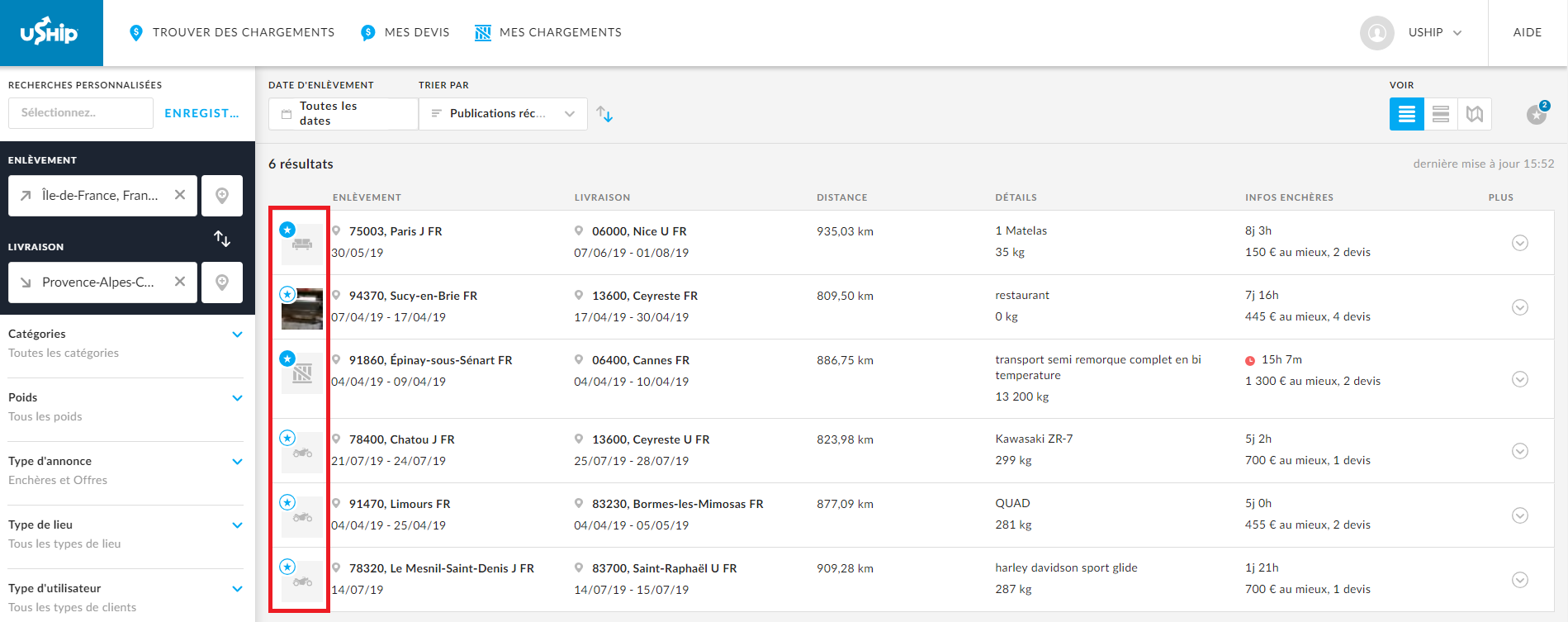Image resolution: width=1568 pixels, height=622 pixels.
Task: Toggle favorite star on the Kawasaki ZR-7 listing
Action: click(x=287, y=438)
